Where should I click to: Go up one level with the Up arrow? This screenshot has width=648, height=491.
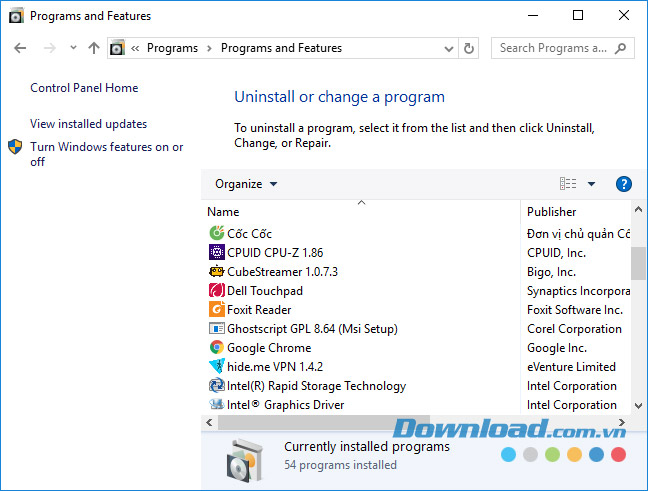[94, 48]
